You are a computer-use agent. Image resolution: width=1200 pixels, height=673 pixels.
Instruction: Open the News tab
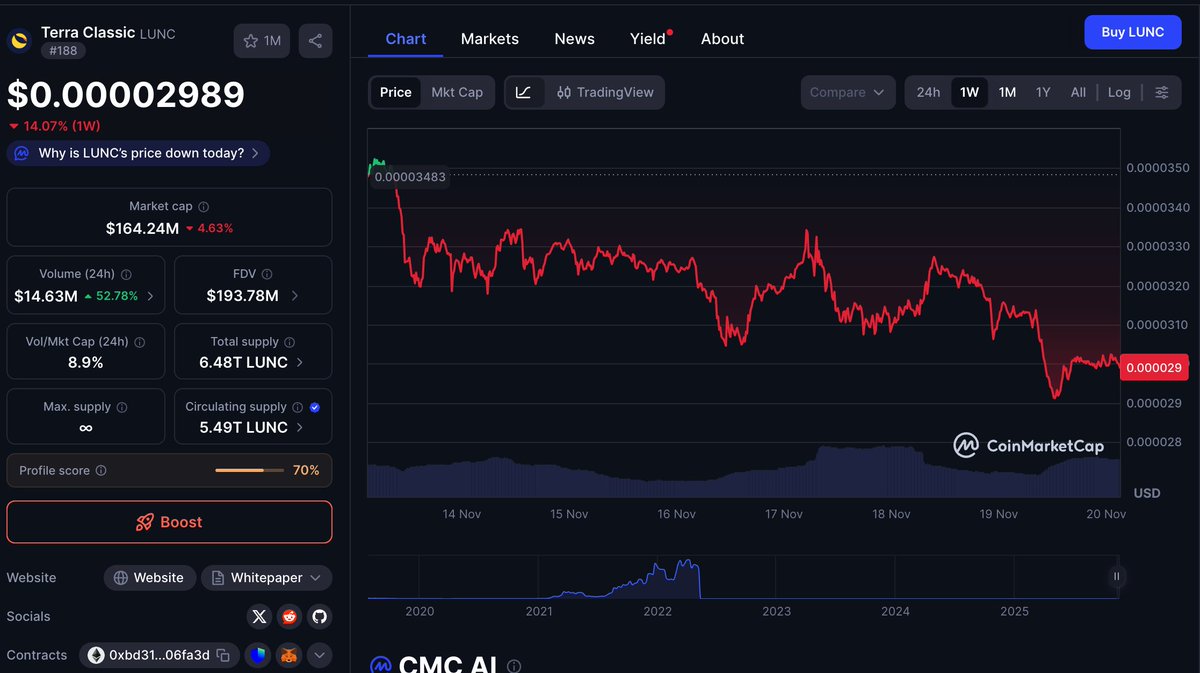[x=575, y=39]
